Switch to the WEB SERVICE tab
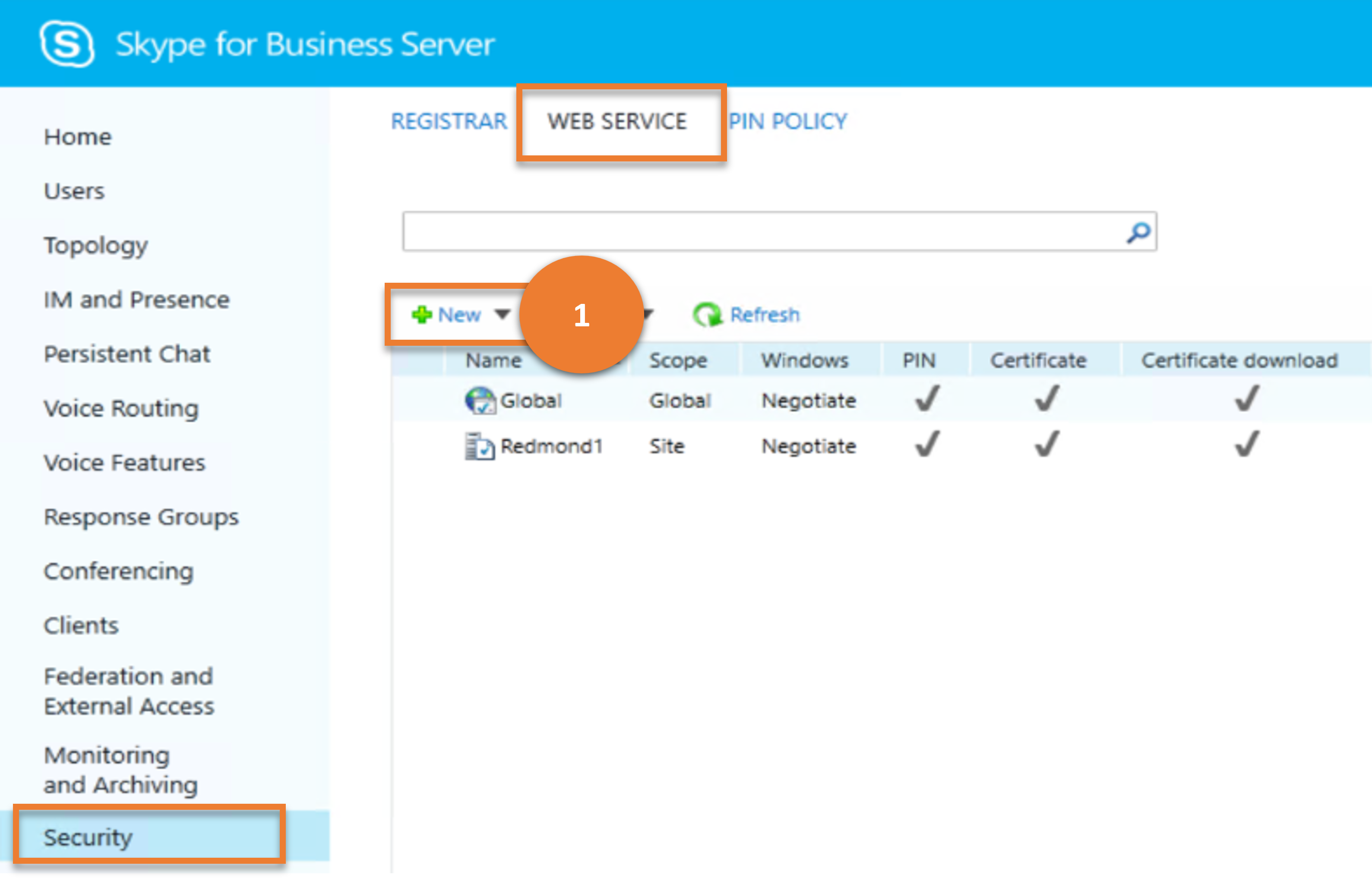 617,121
